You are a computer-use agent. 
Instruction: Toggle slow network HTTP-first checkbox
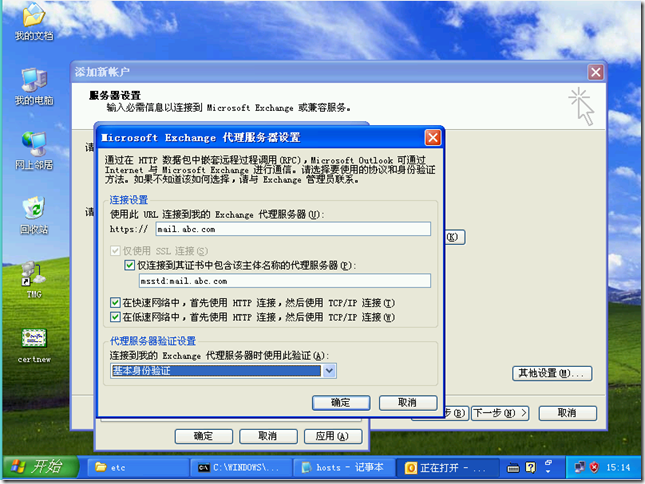(x=115, y=317)
